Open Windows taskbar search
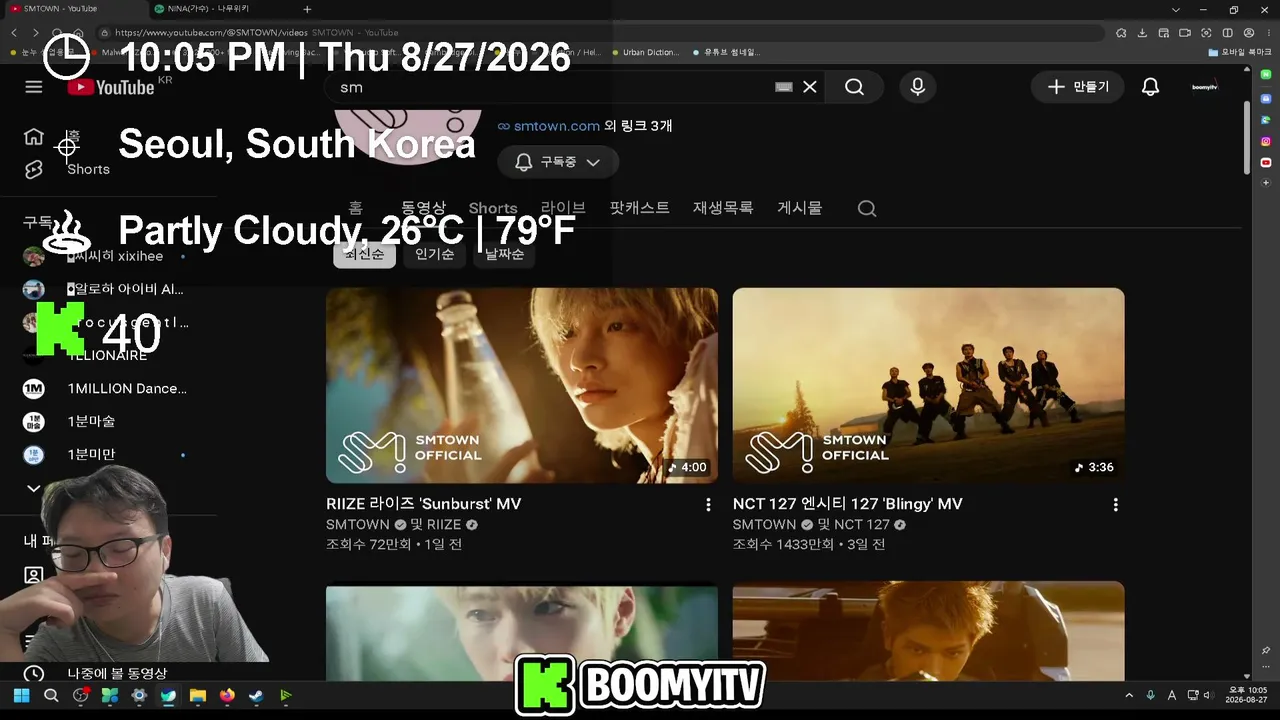 (51, 696)
